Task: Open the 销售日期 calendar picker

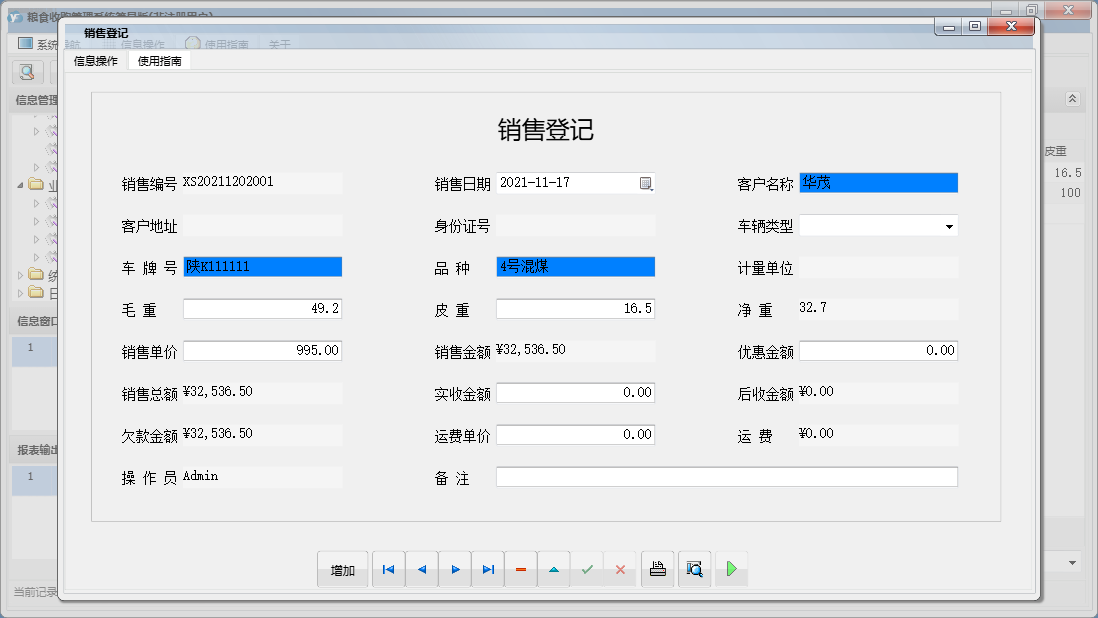Action: (647, 183)
